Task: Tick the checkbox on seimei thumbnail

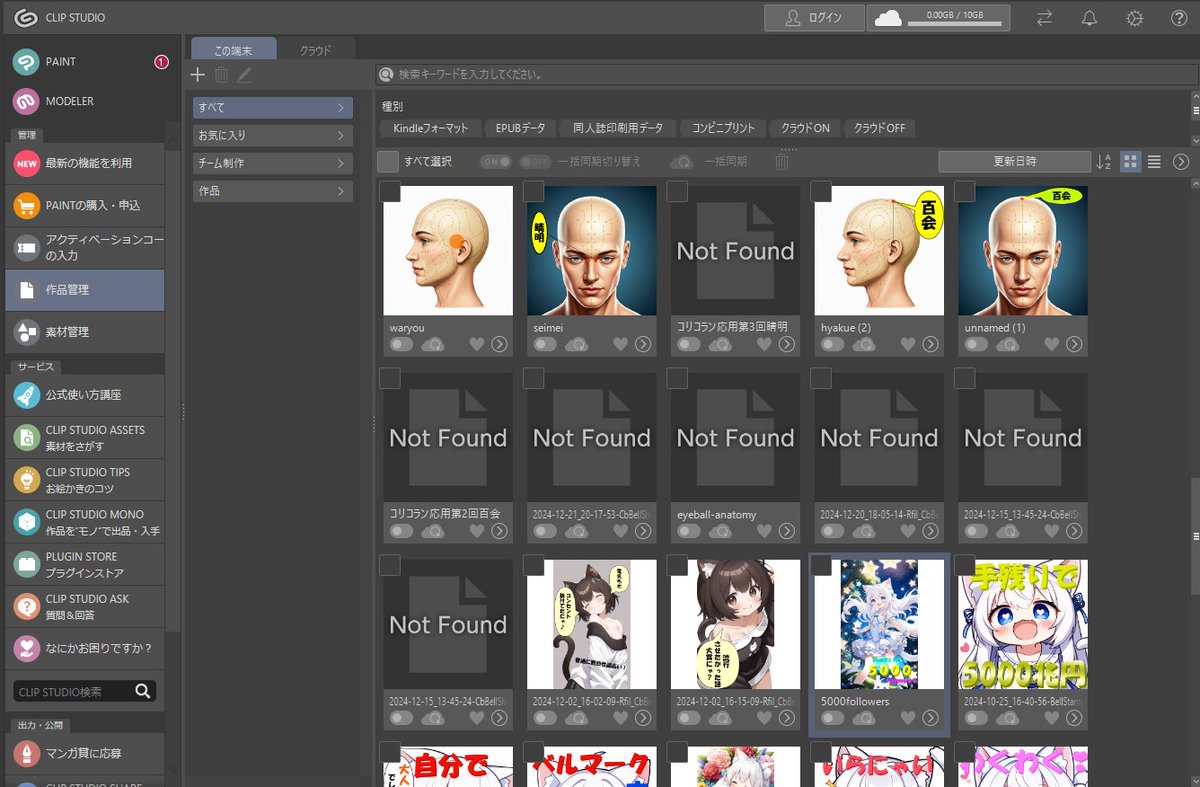Action: tap(534, 191)
